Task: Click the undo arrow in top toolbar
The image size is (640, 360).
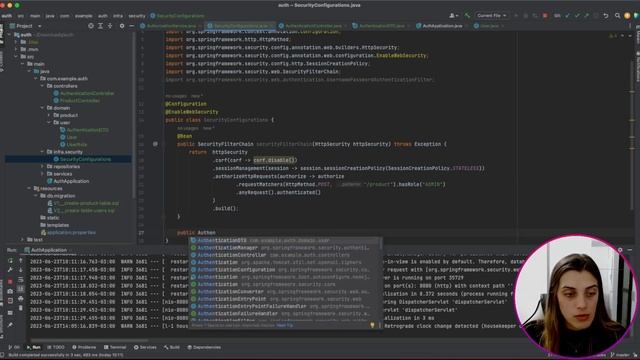Action: [606, 16]
